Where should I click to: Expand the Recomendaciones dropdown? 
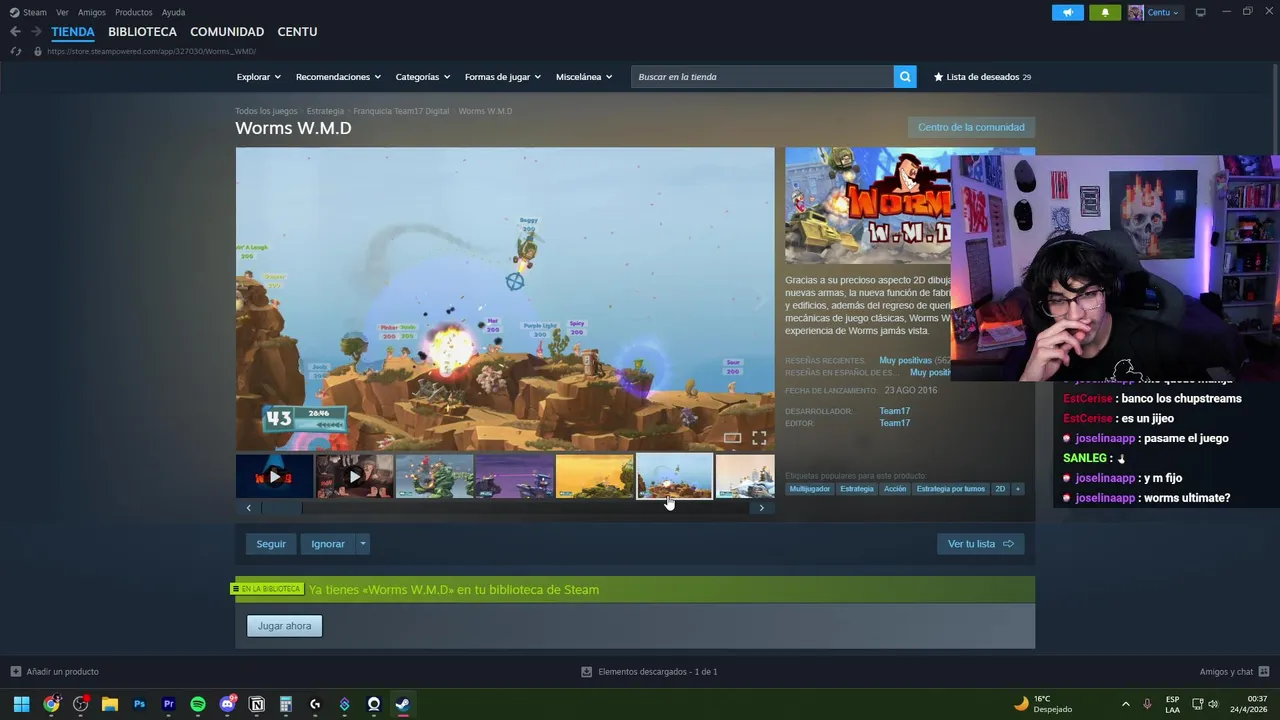pyautogui.click(x=339, y=77)
